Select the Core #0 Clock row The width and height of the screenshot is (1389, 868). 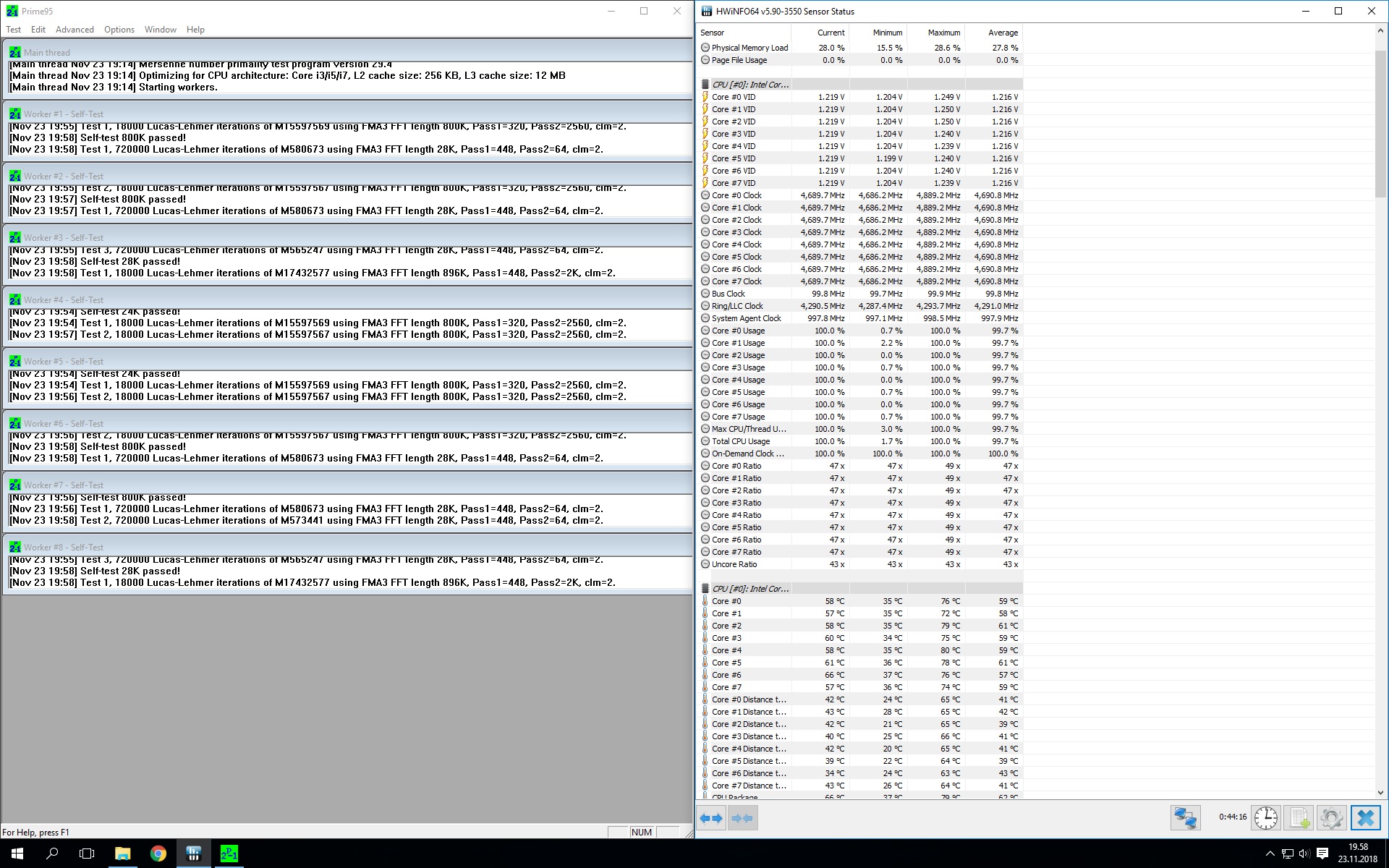tap(859, 195)
